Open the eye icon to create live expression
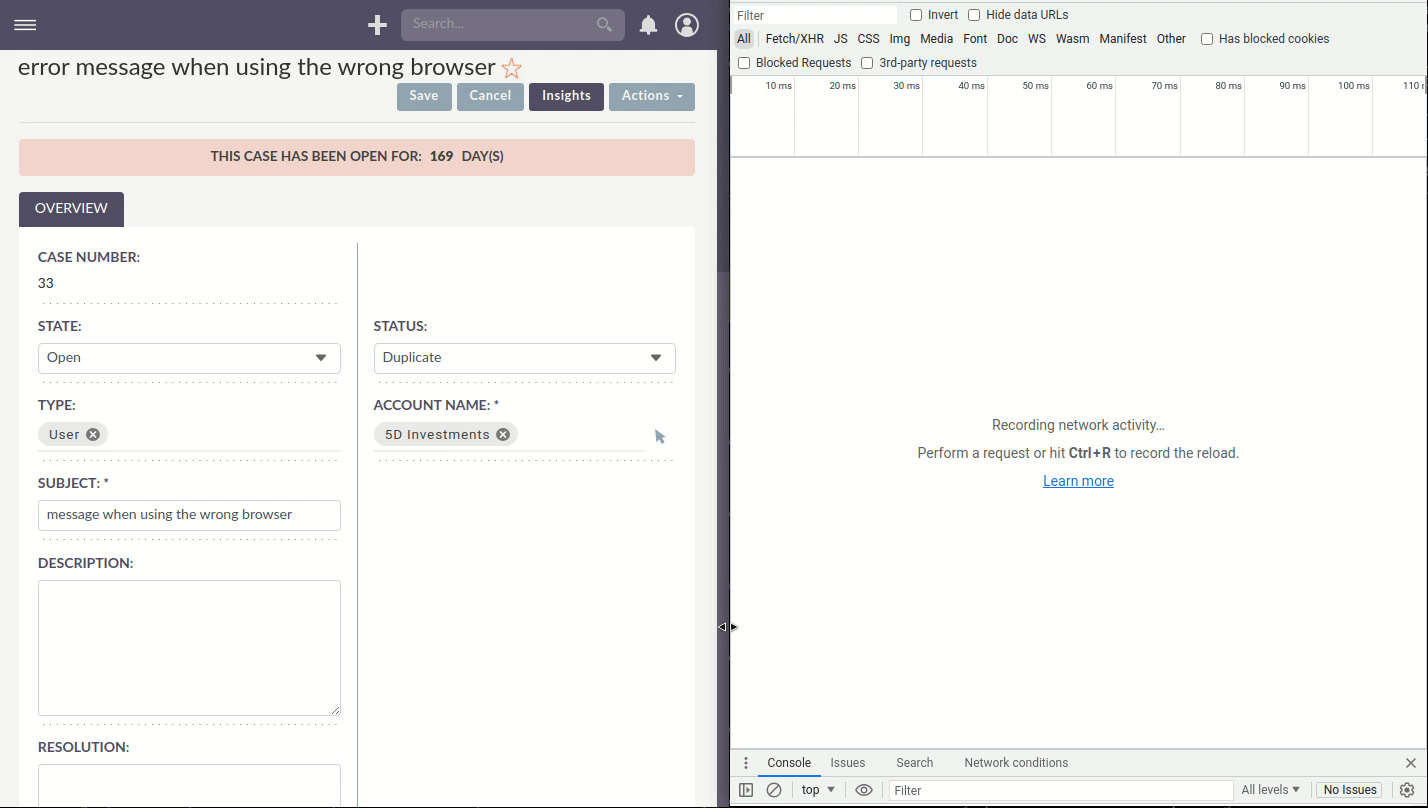The image size is (1428, 808). (864, 790)
